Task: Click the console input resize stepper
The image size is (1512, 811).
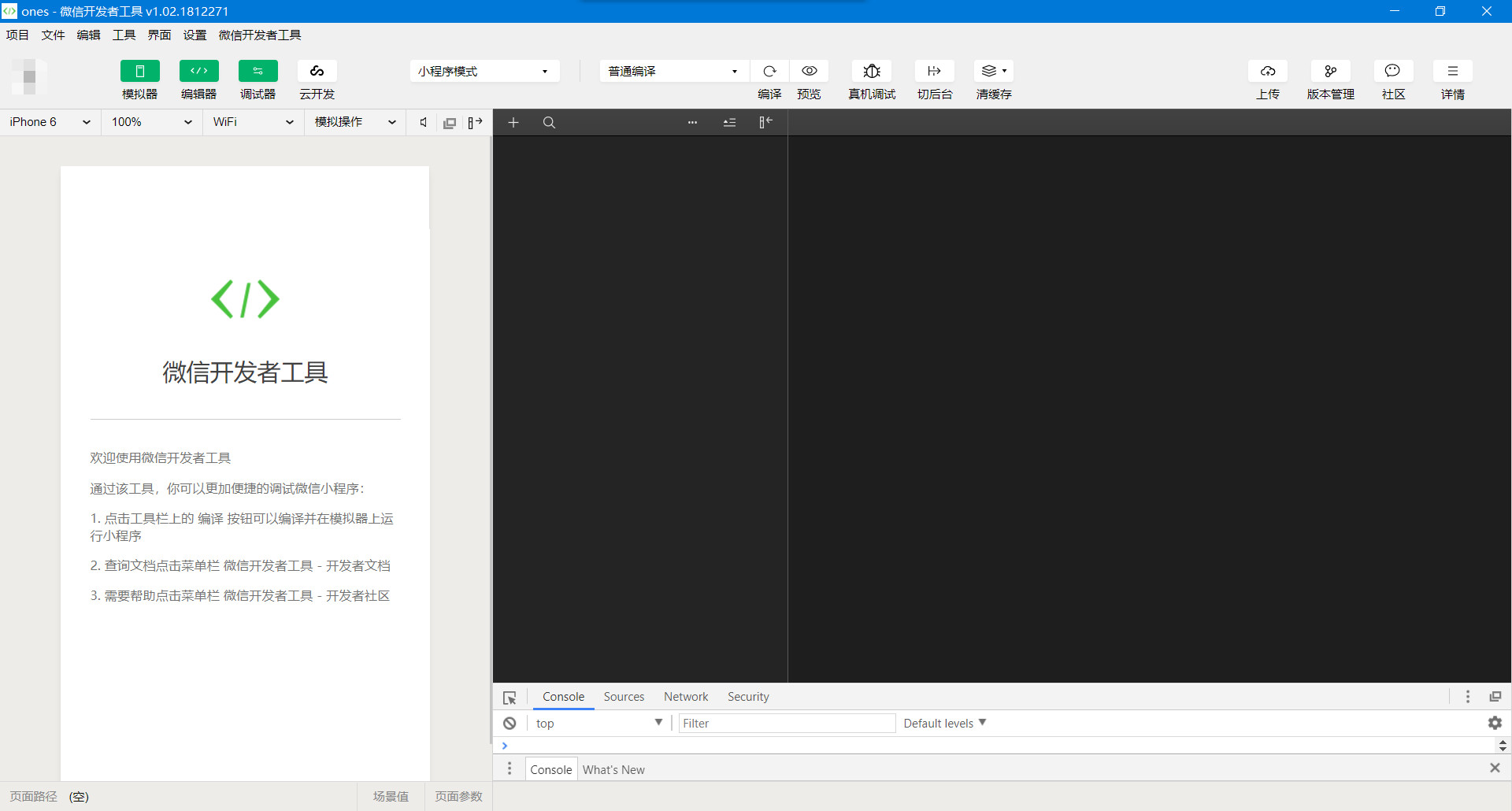Action: point(1503,746)
